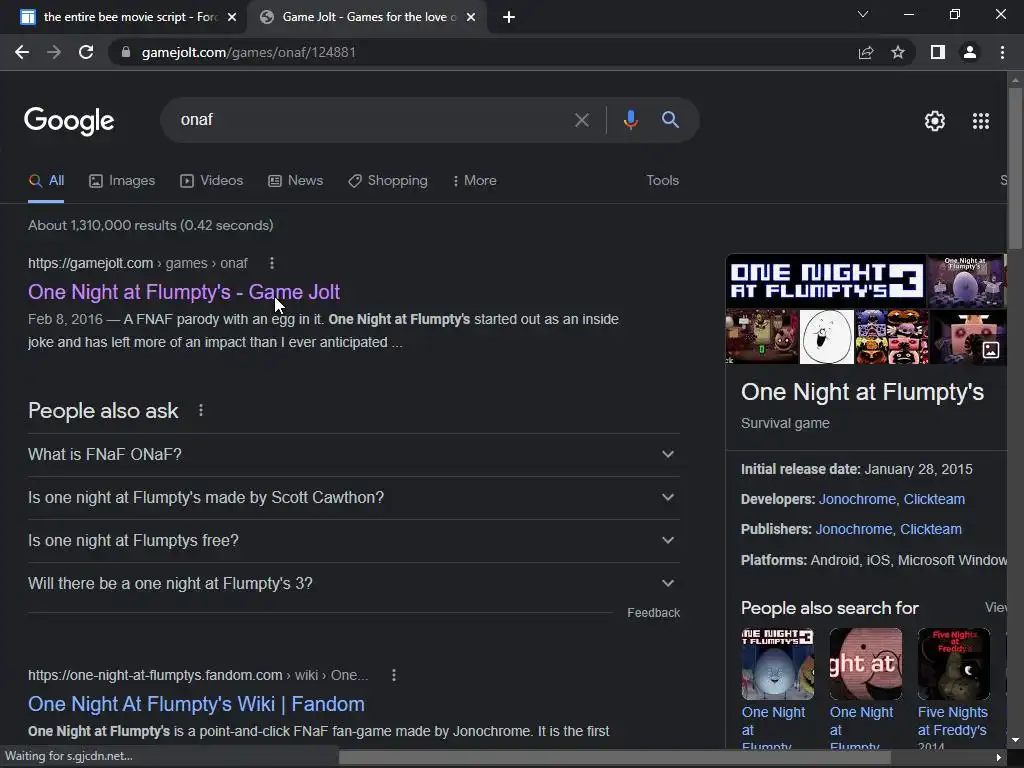Open Clickteam developer link

(934, 499)
